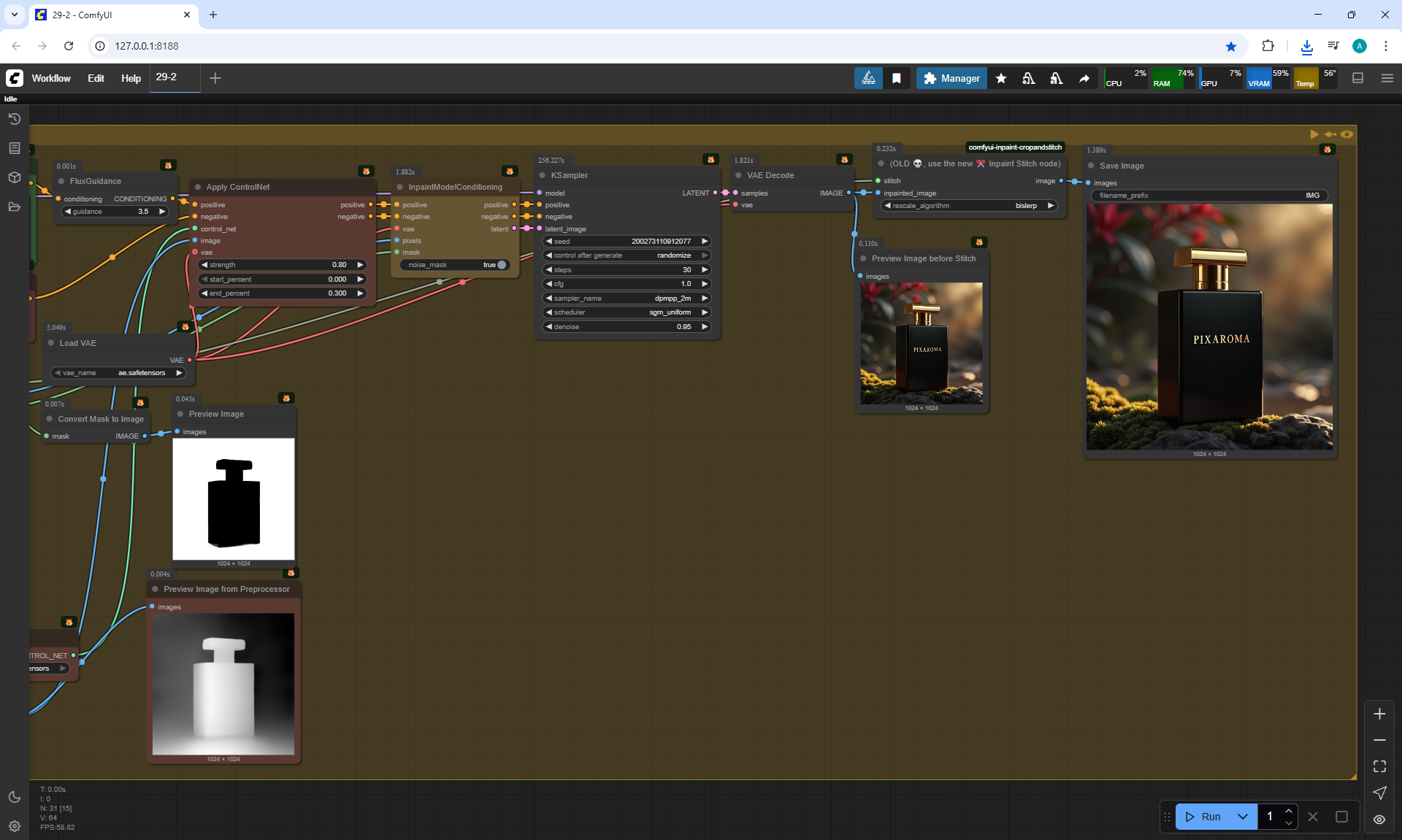The width and height of the screenshot is (1402, 840).
Task: Toggle the noise_mask switch
Action: (501, 265)
